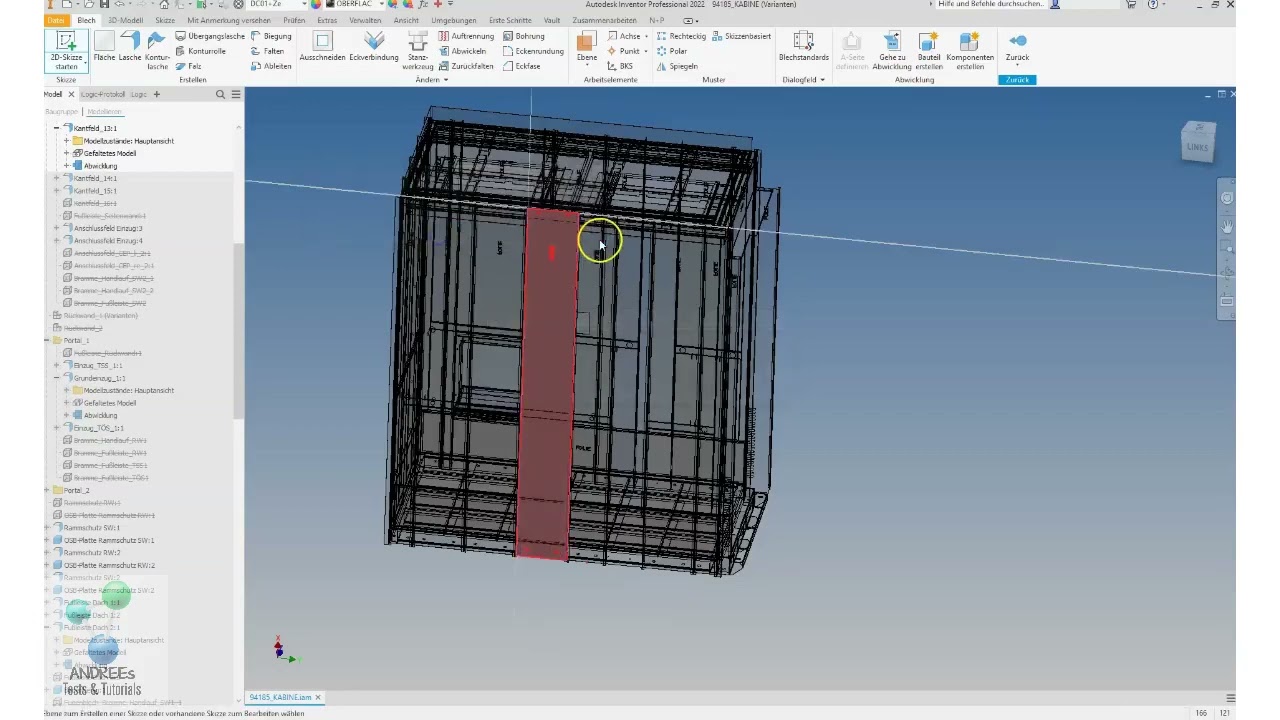Open the model browser hamburger menu
Image resolution: width=1280 pixels, height=720 pixels.
[x=236, y=94]
